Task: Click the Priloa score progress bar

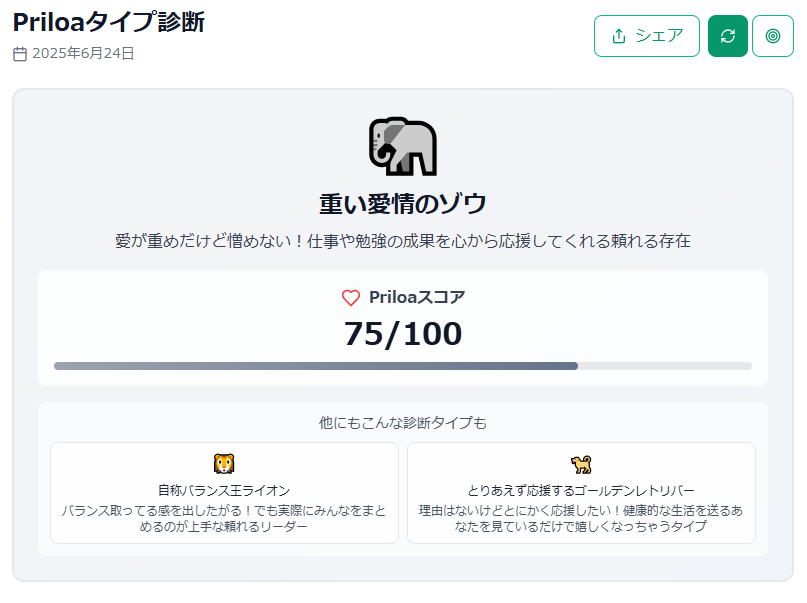Action: click(x=402, y=366)
